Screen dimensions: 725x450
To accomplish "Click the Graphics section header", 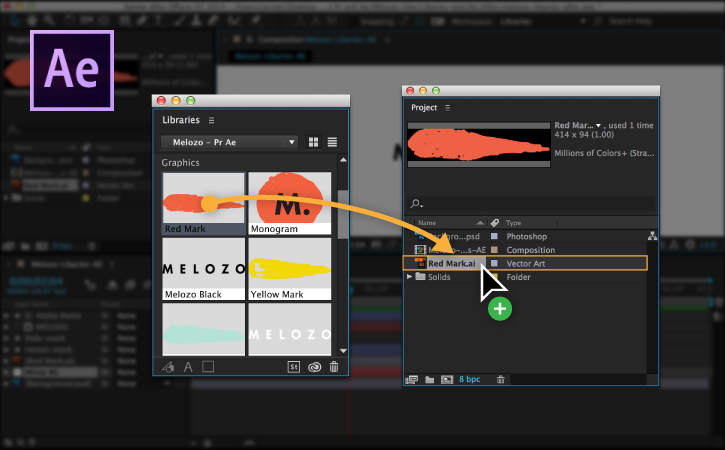I will click(x=180, y=163).
